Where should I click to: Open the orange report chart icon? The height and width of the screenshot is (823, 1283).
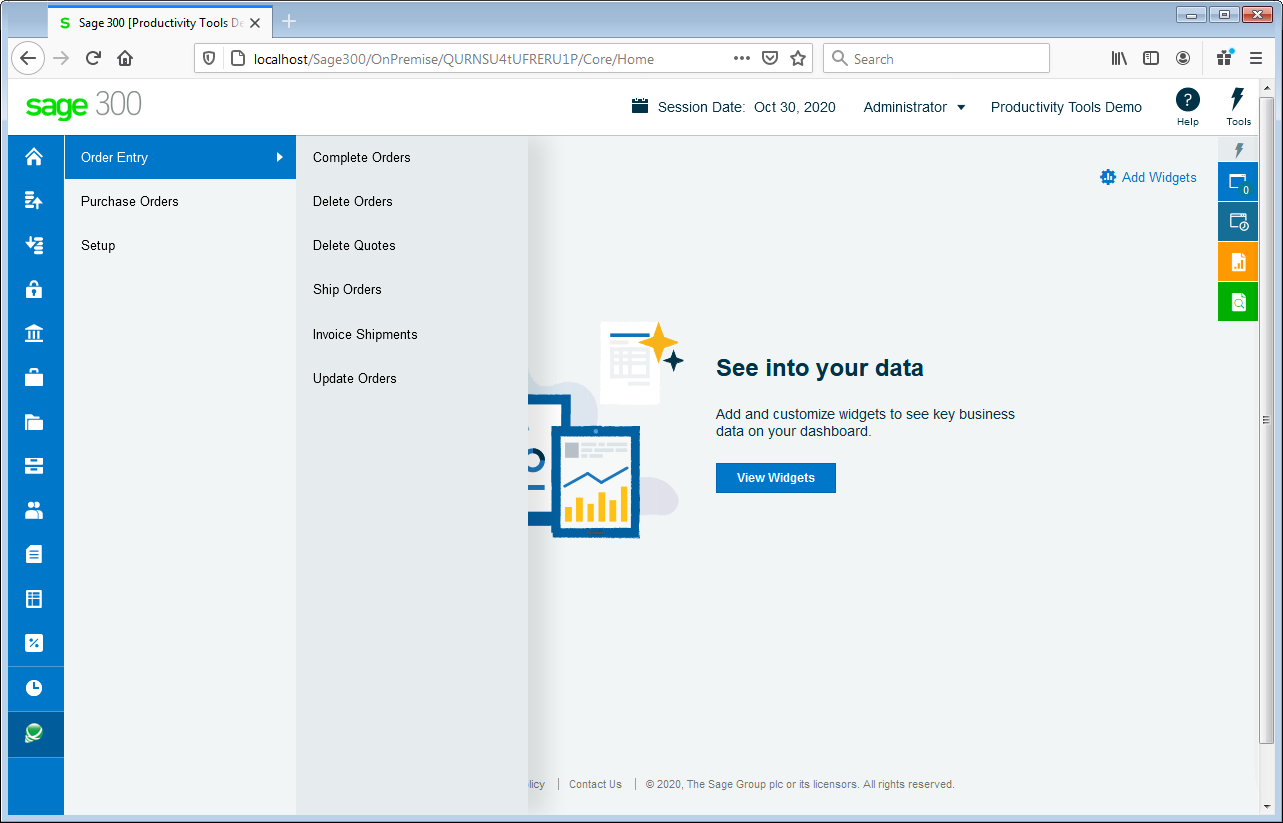tap(1238, 262)
